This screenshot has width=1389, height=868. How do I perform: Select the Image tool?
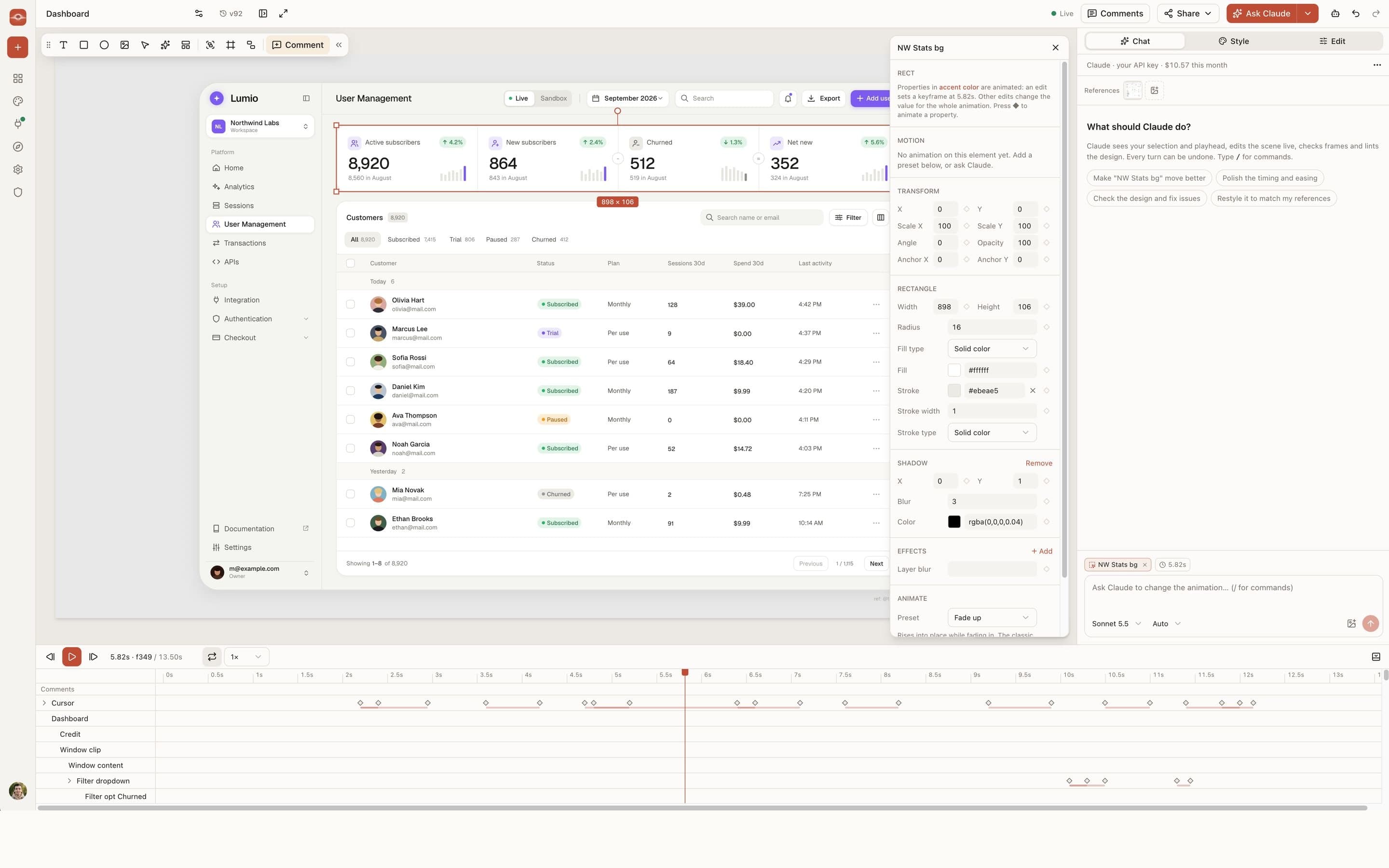click(x=124, y=45)
